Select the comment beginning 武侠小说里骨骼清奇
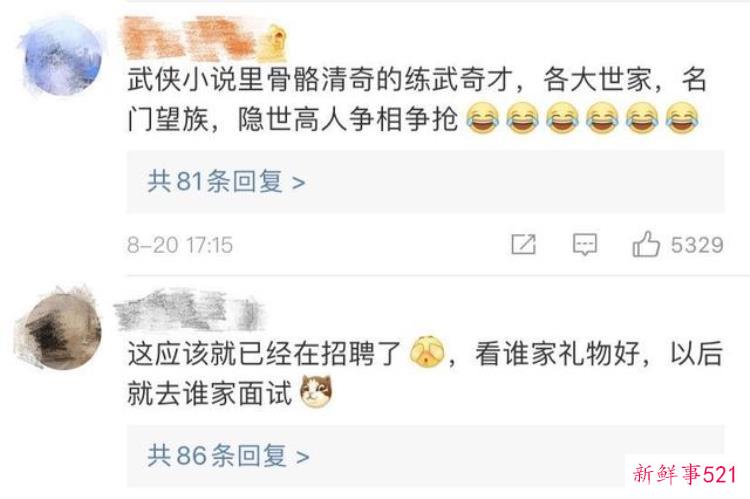The height and width of the screenshot is (499, 750). coord(417,99)
